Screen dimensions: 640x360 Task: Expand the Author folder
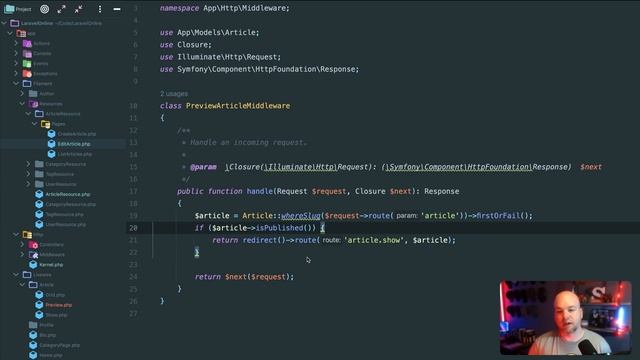(22, 93)
